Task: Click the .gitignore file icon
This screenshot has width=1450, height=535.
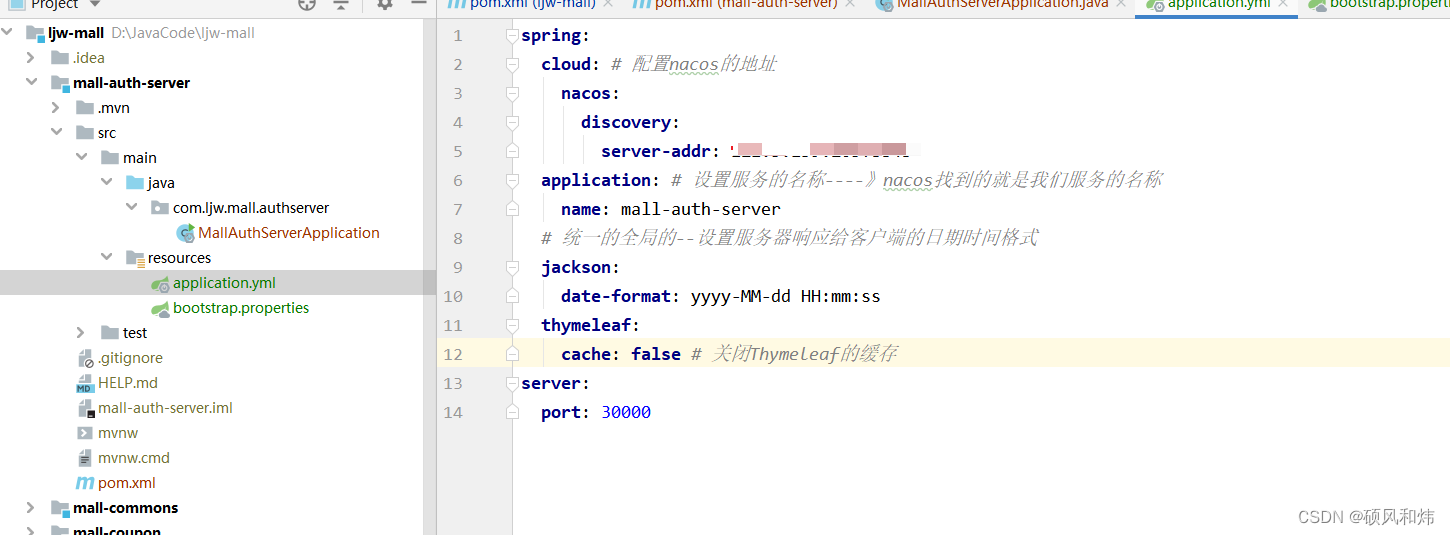Action: point(85,358)
